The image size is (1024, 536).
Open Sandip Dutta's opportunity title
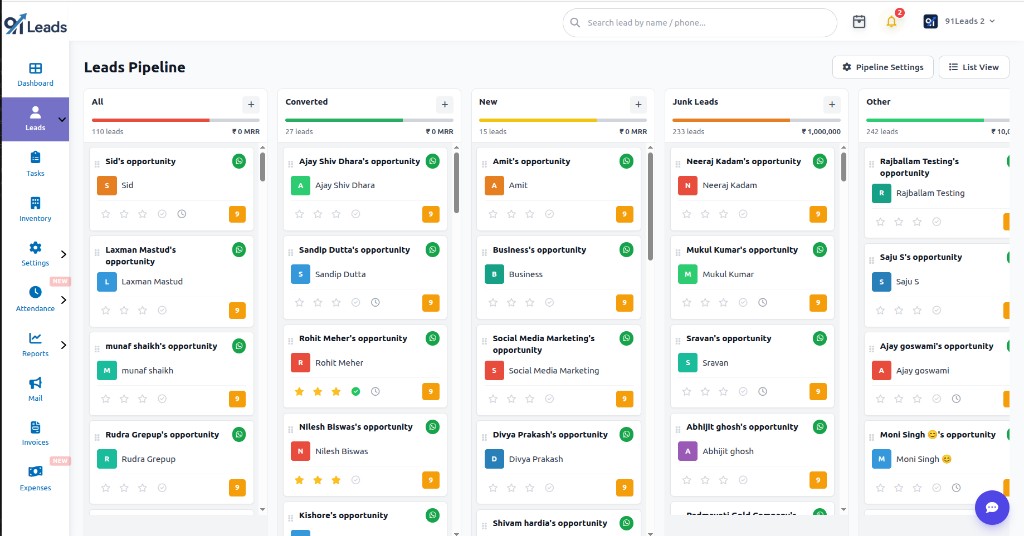click(x=355, y=250)
